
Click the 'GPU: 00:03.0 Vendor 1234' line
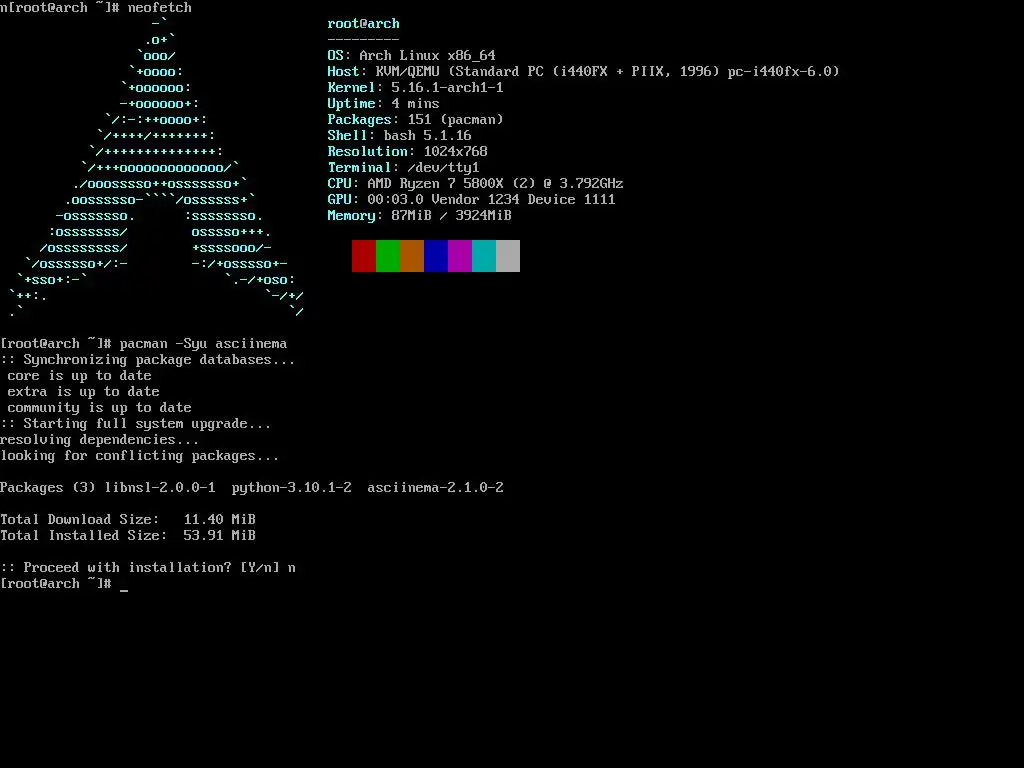[472, 199]
